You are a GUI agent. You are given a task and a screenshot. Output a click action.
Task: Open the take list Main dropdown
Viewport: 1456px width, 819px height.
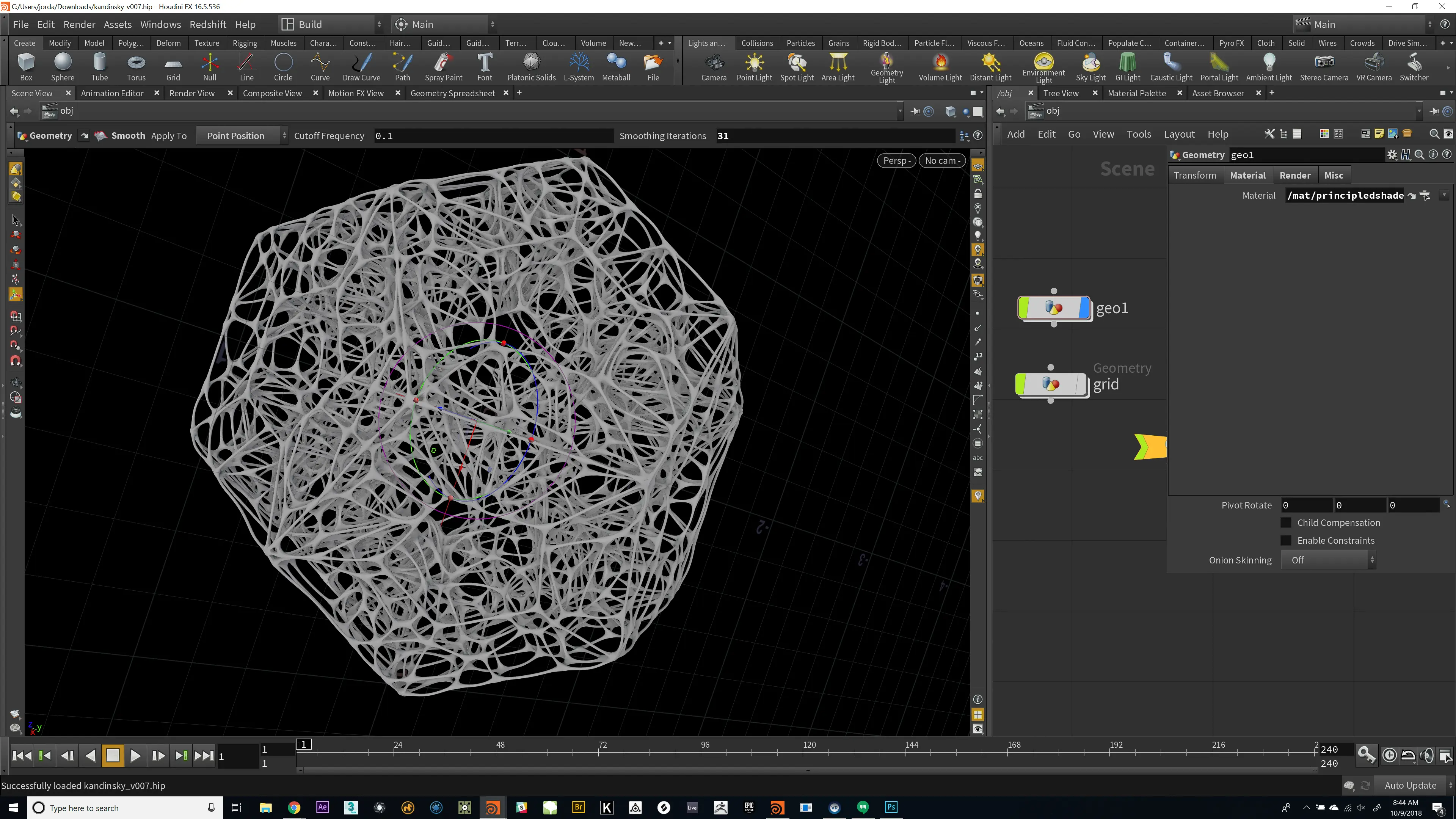(1364, 24)
